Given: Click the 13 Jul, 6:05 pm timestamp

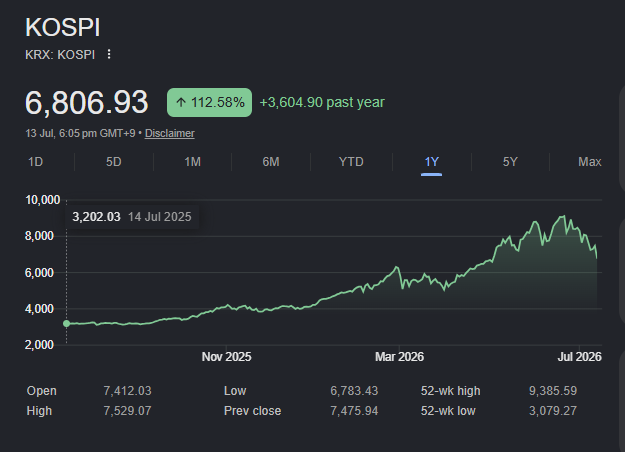Looking at the screenshot, I should tap(80, 133).
